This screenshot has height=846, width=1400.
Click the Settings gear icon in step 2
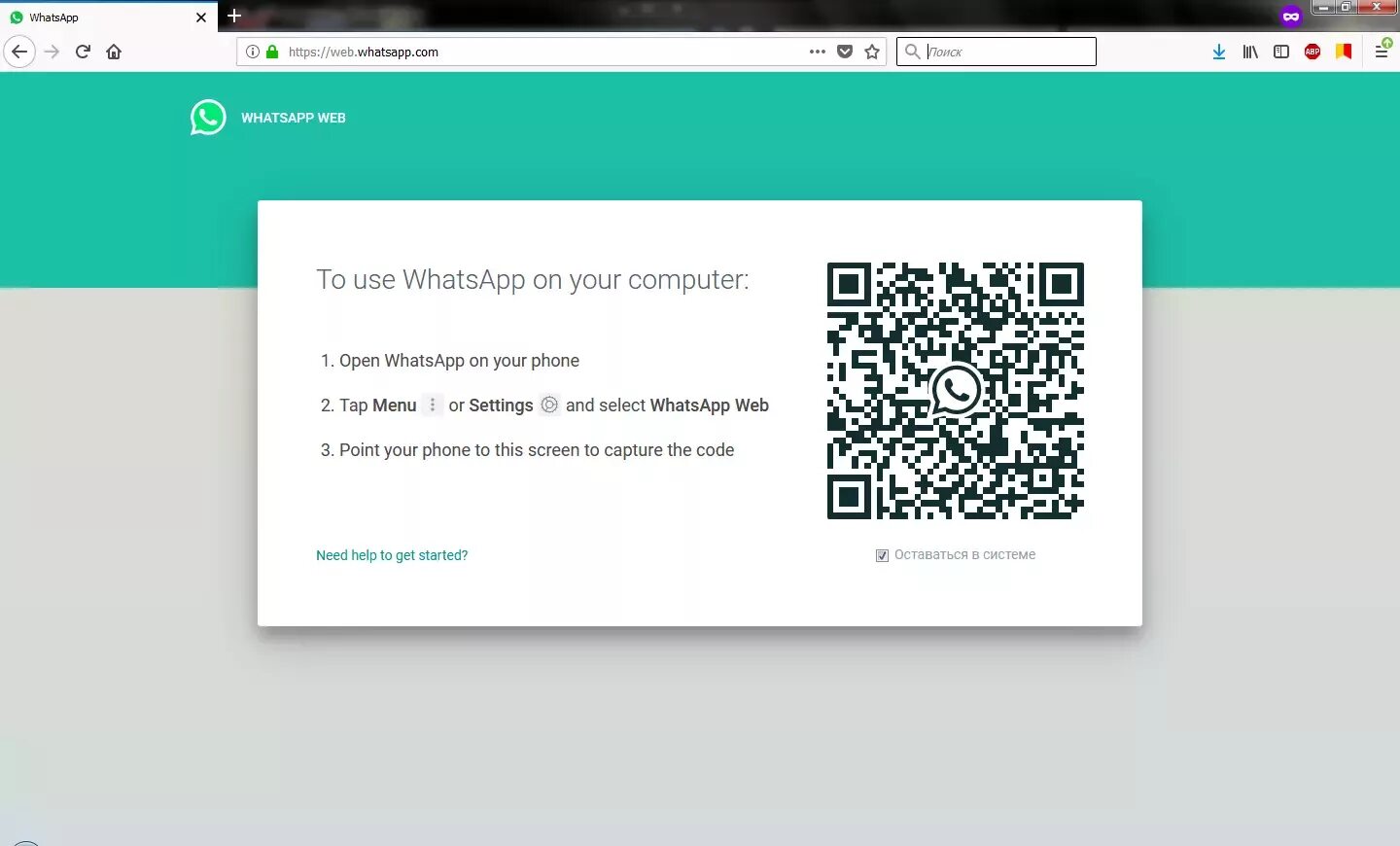(x=549, y=405)
